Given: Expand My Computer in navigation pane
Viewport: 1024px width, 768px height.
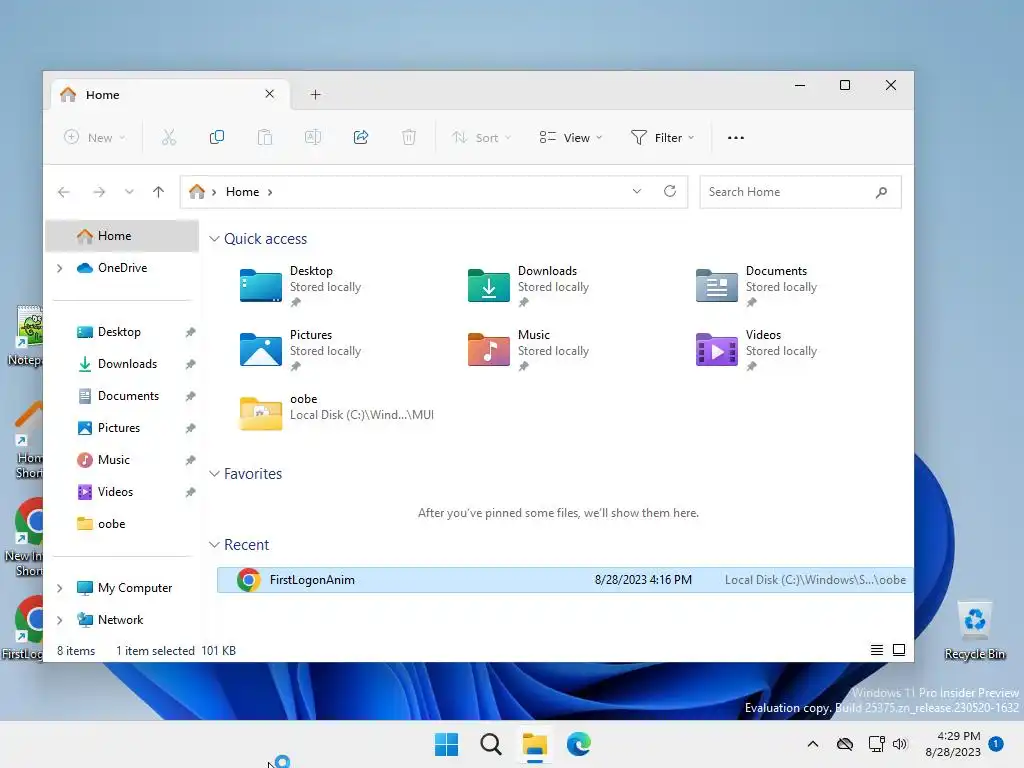Looking at the screenshot, I should [x=59, y=588].
